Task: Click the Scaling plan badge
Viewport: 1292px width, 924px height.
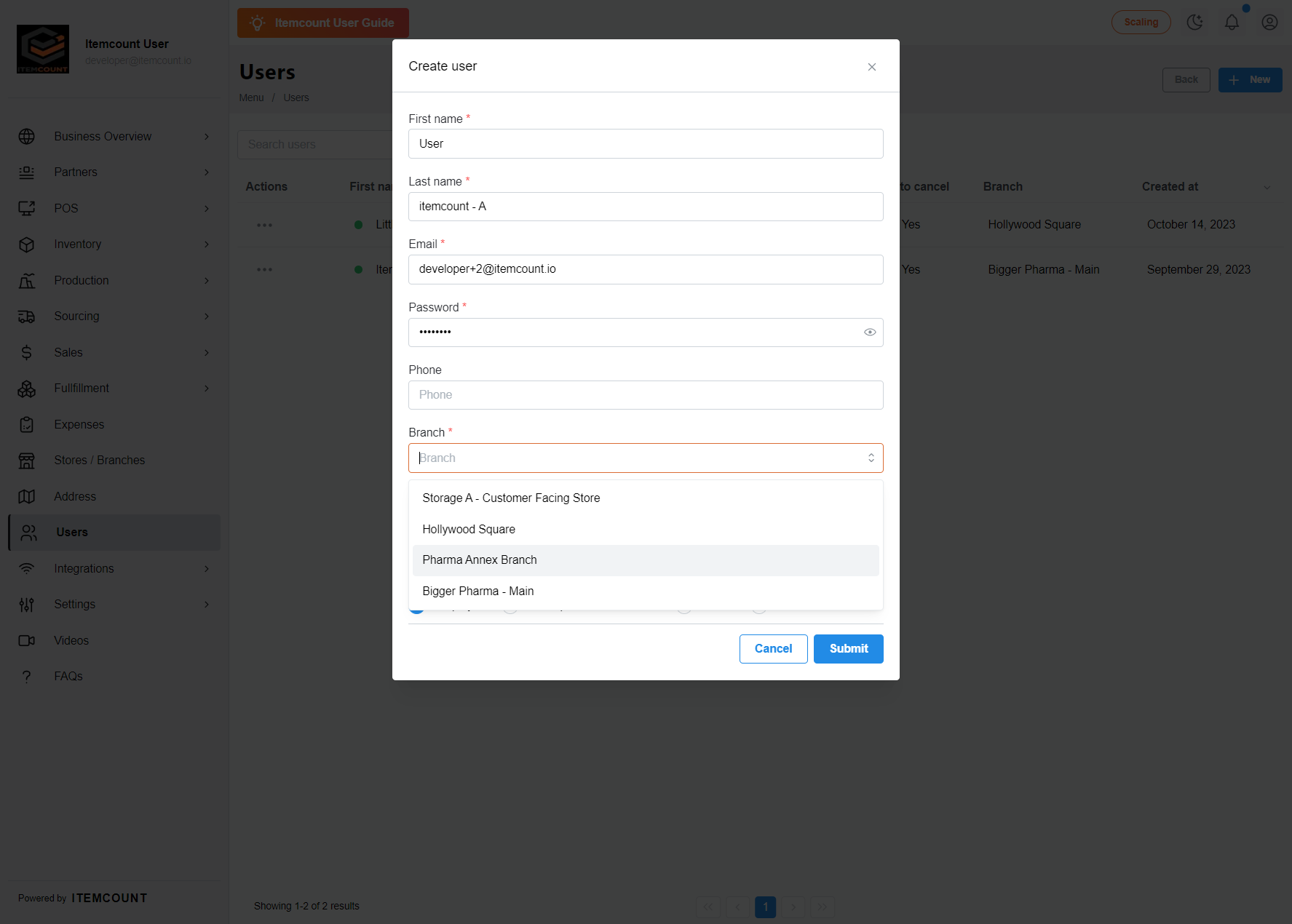Action: (x=1141, y=23)
